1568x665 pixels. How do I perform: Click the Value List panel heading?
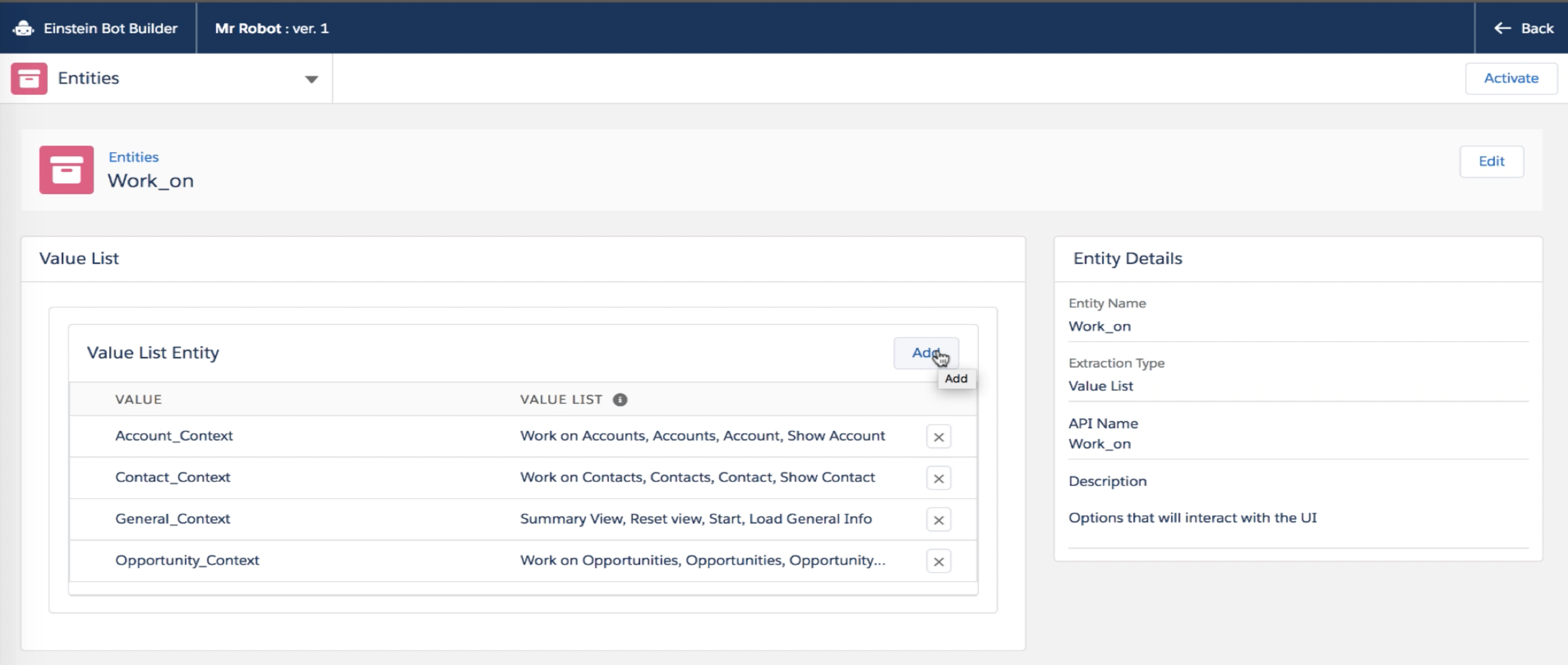79,259
